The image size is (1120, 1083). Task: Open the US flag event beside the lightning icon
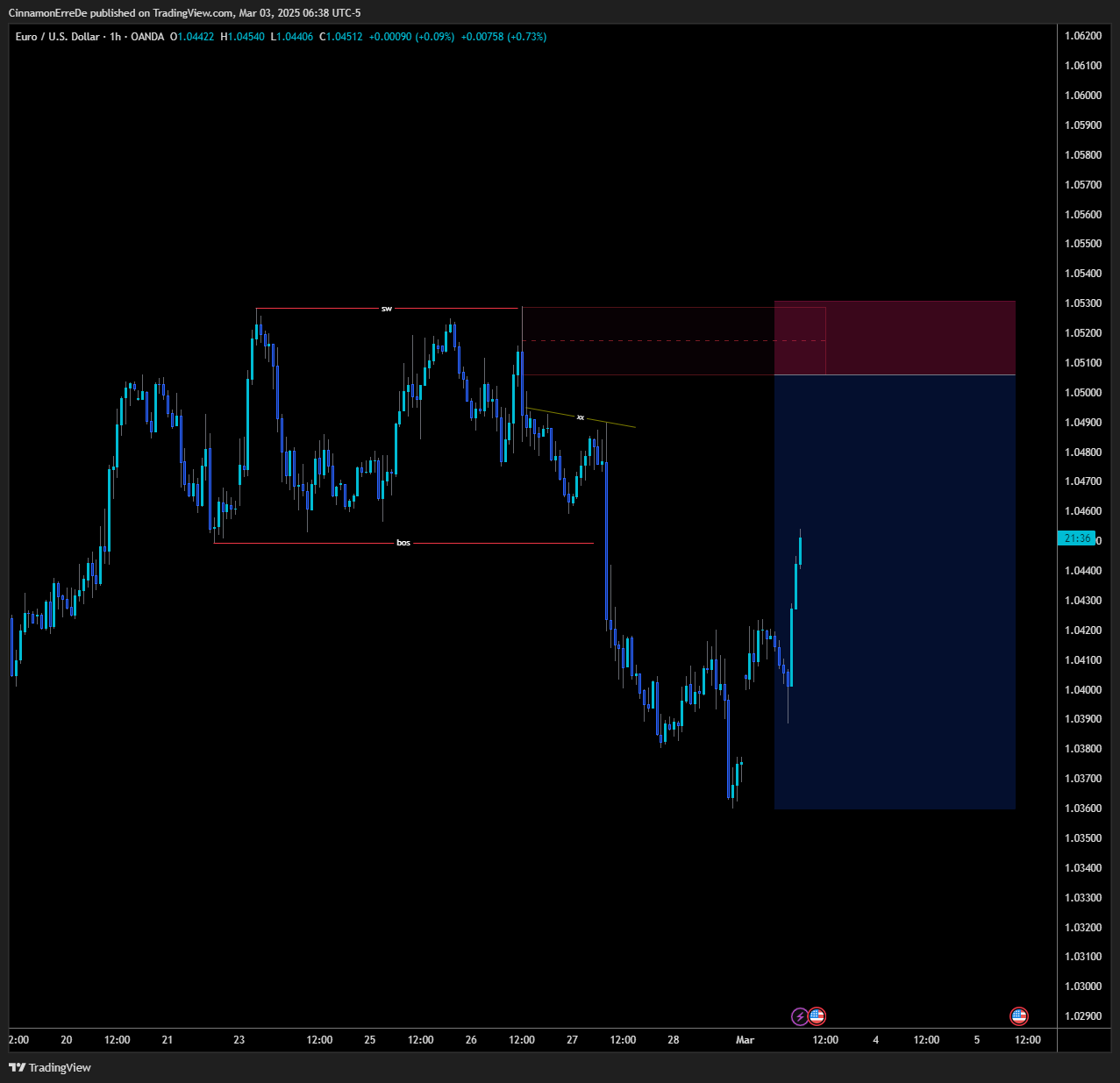pos(817,1016)
